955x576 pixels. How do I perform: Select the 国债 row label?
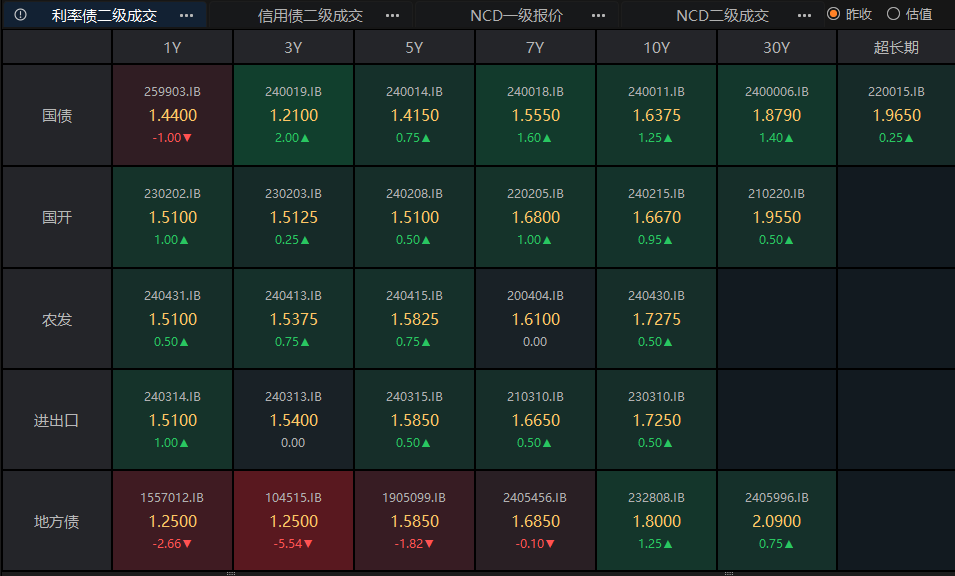point(57,115)
